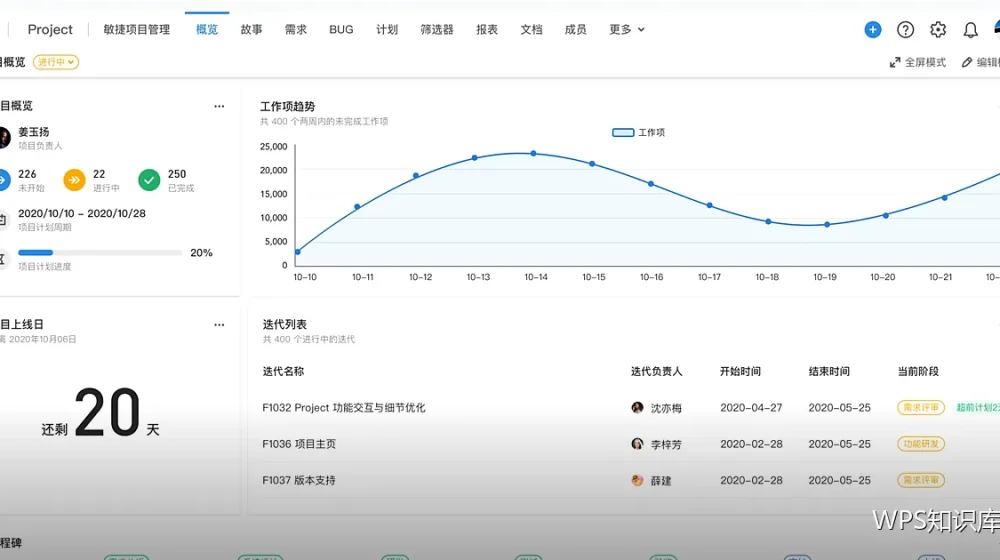Click the 迭代列表 section title
The width and height of the screenshot is (1000, 560).
(284, 325)
